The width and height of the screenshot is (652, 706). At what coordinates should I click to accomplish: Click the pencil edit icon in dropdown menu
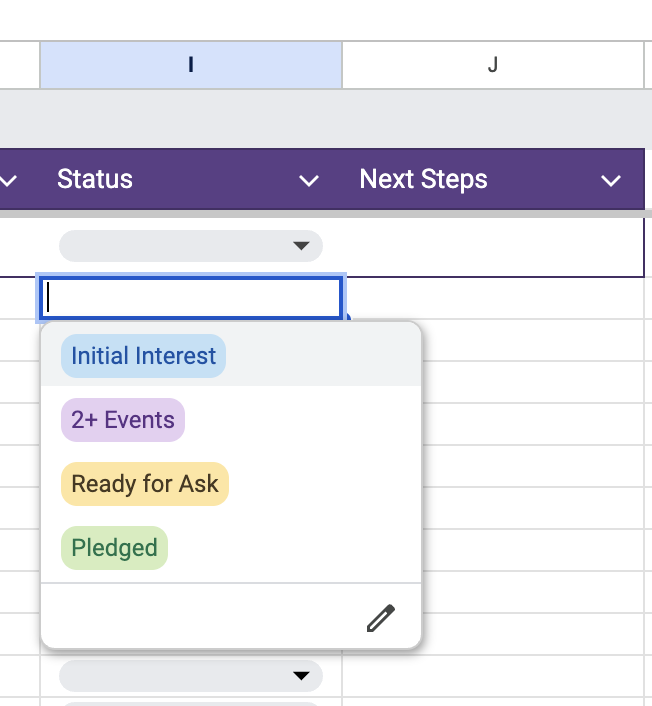point(381,619)
